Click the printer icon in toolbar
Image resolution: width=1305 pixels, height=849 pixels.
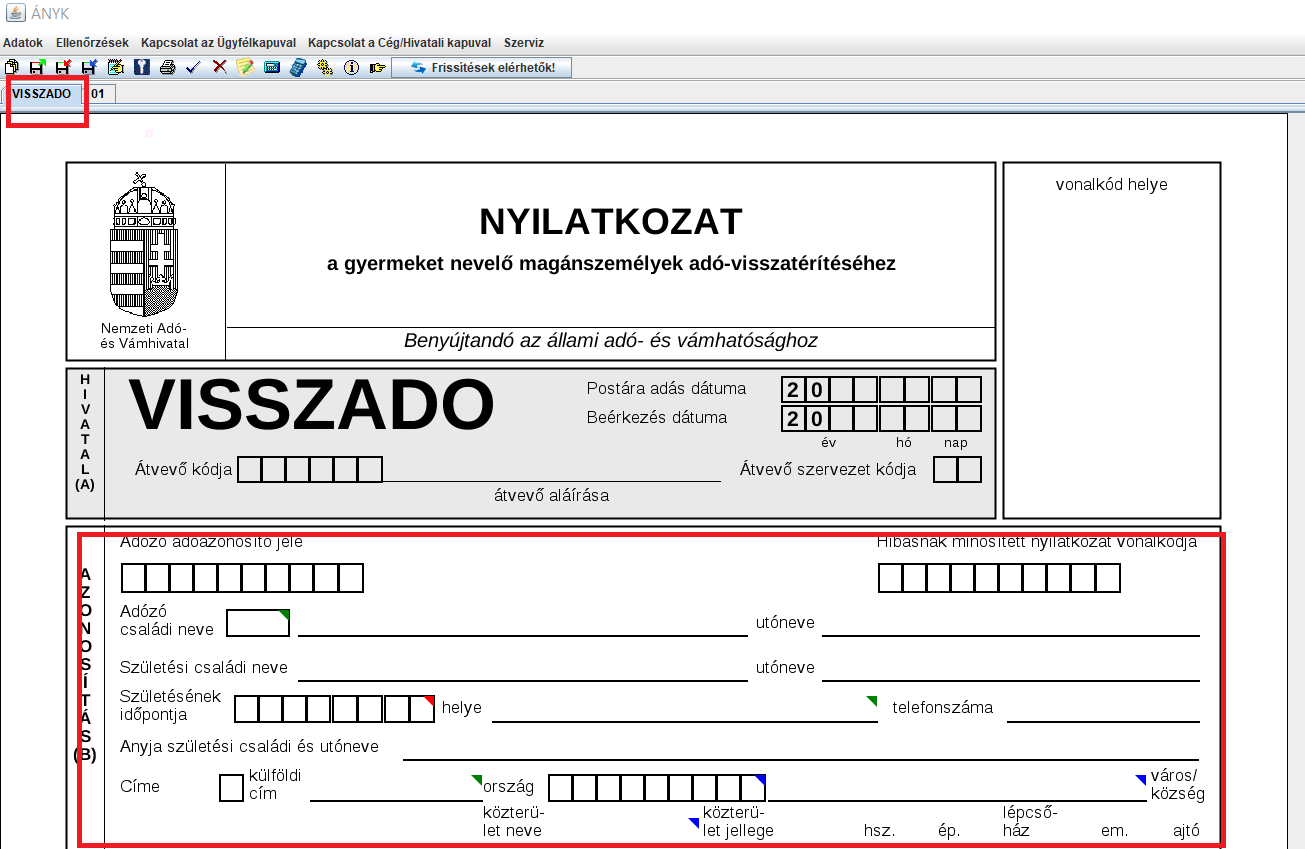pyautogui.click(x=168, y=68)
